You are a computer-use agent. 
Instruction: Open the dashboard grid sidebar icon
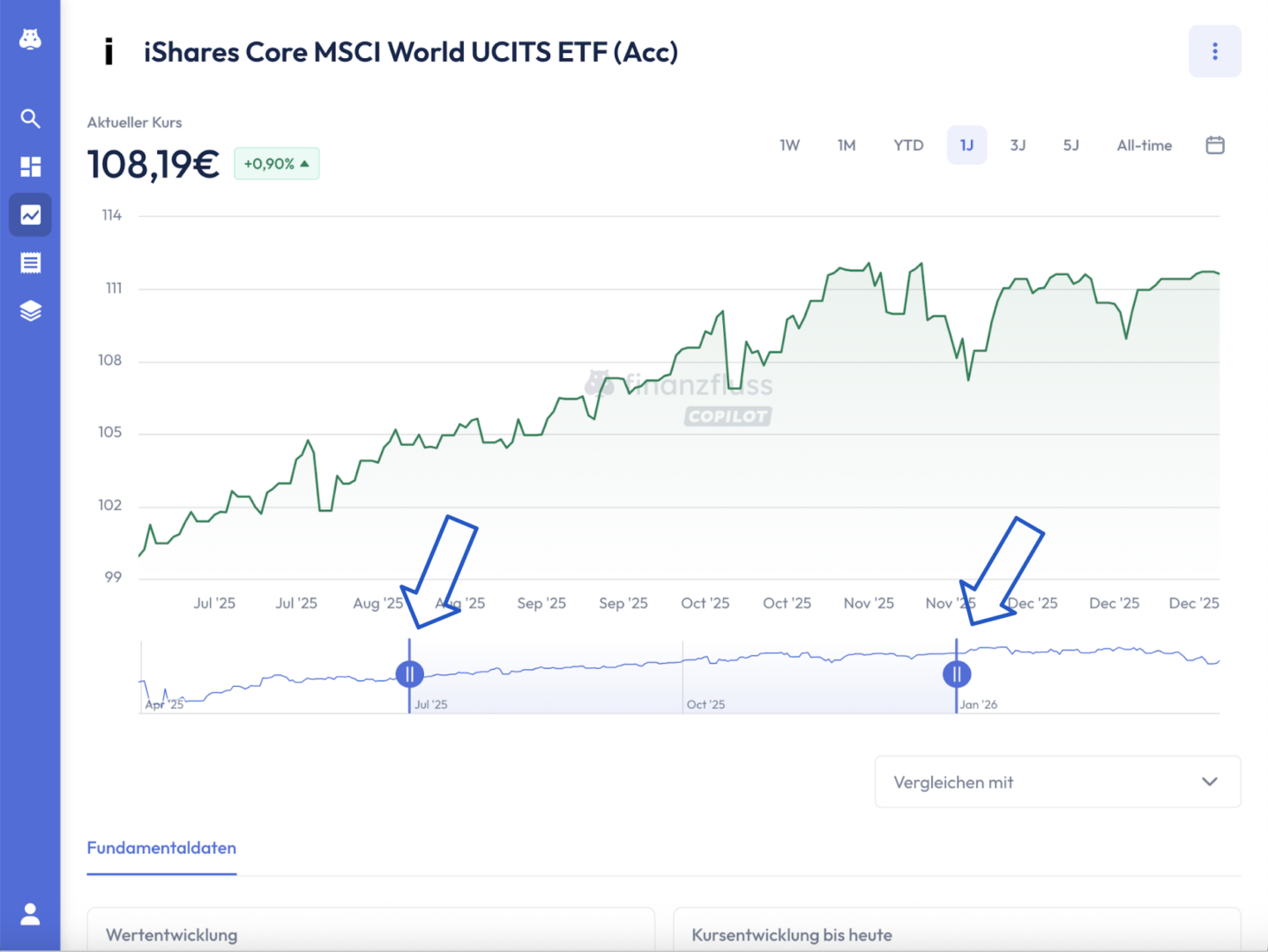(30, 167)
